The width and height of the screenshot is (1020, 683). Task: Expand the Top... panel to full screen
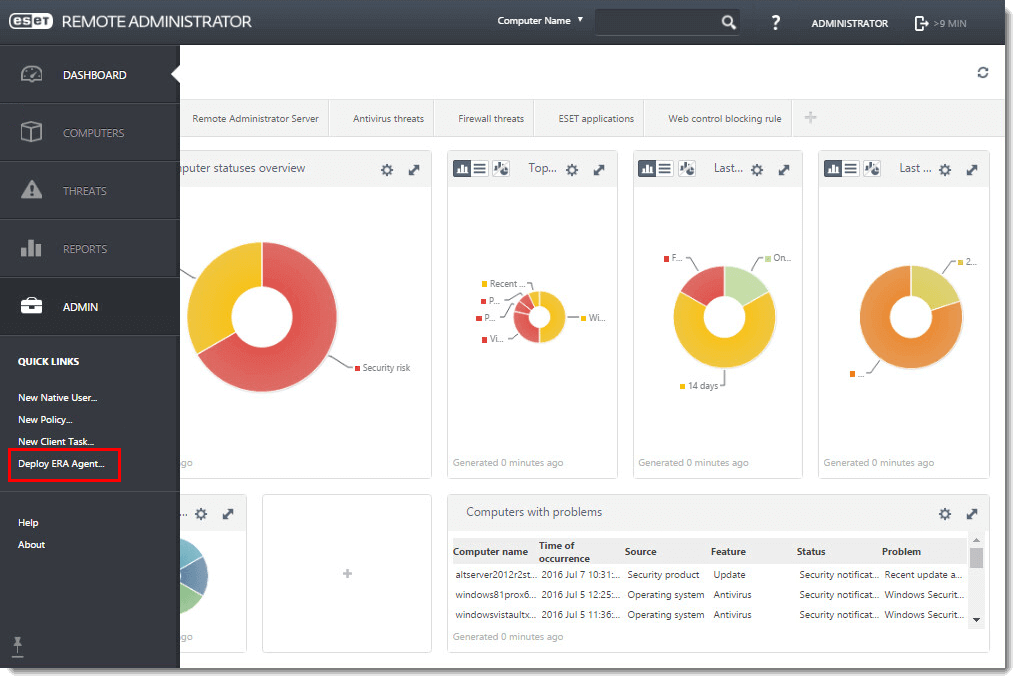point(599,170)
